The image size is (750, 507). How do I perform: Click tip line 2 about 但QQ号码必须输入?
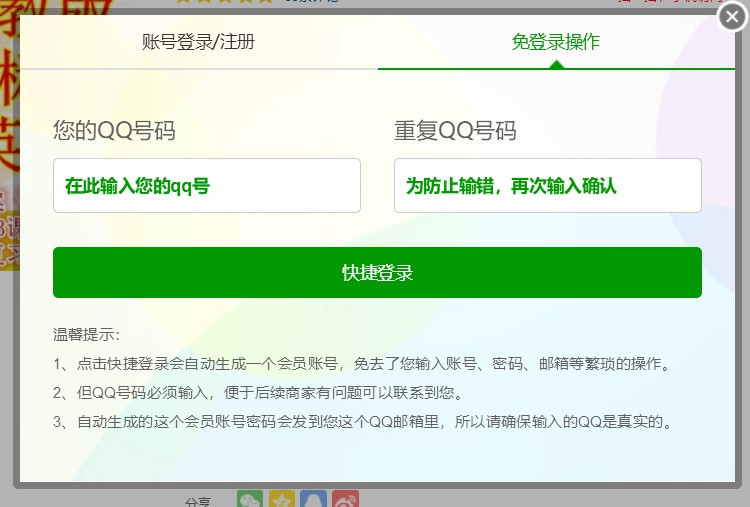click(x=258, y=393)
